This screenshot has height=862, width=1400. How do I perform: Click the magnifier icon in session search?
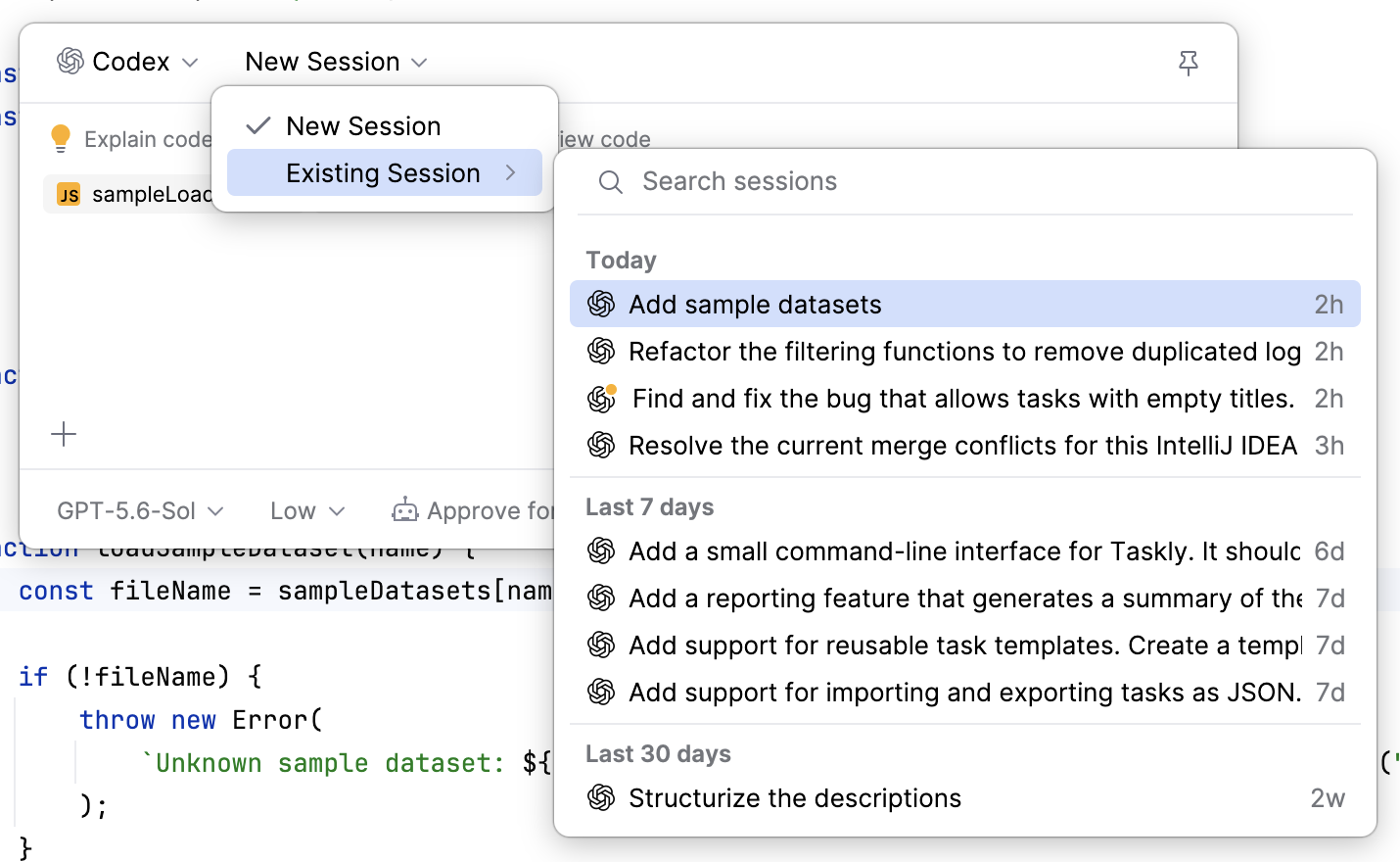[x=610, y=182]
